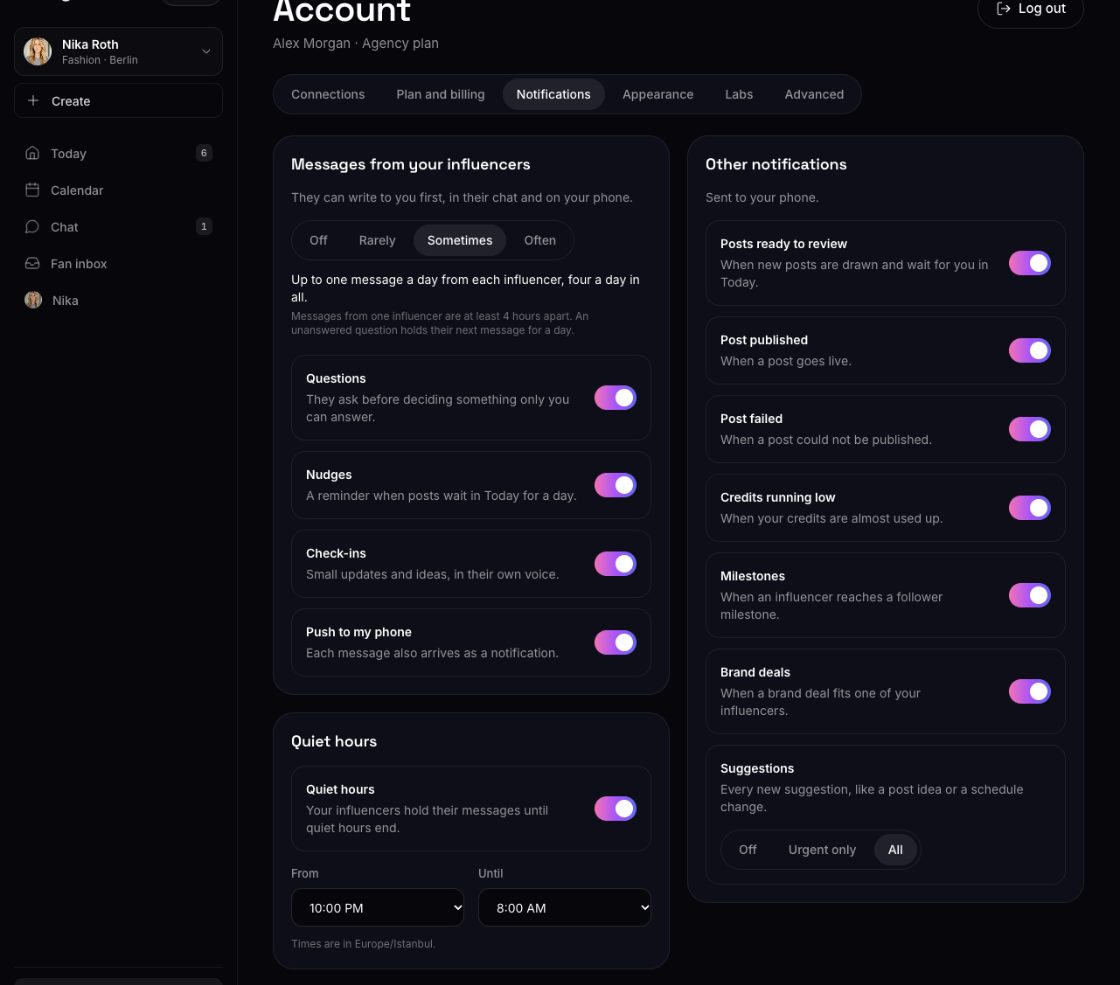Screen dimensions: 1120x985
Task: Open the quiet hours Until time dropdown
Action: [x=564, y=908]
